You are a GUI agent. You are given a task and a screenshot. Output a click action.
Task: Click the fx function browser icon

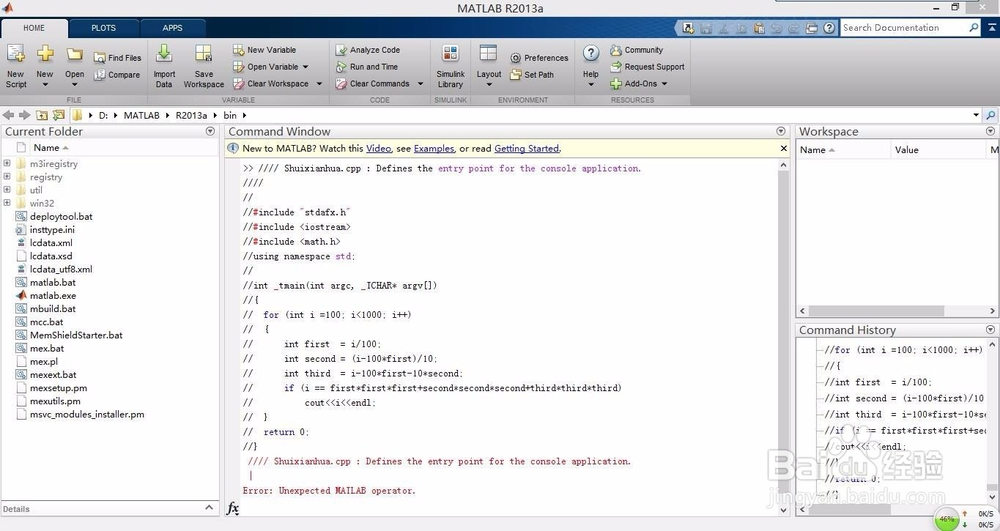coord(233,508)
